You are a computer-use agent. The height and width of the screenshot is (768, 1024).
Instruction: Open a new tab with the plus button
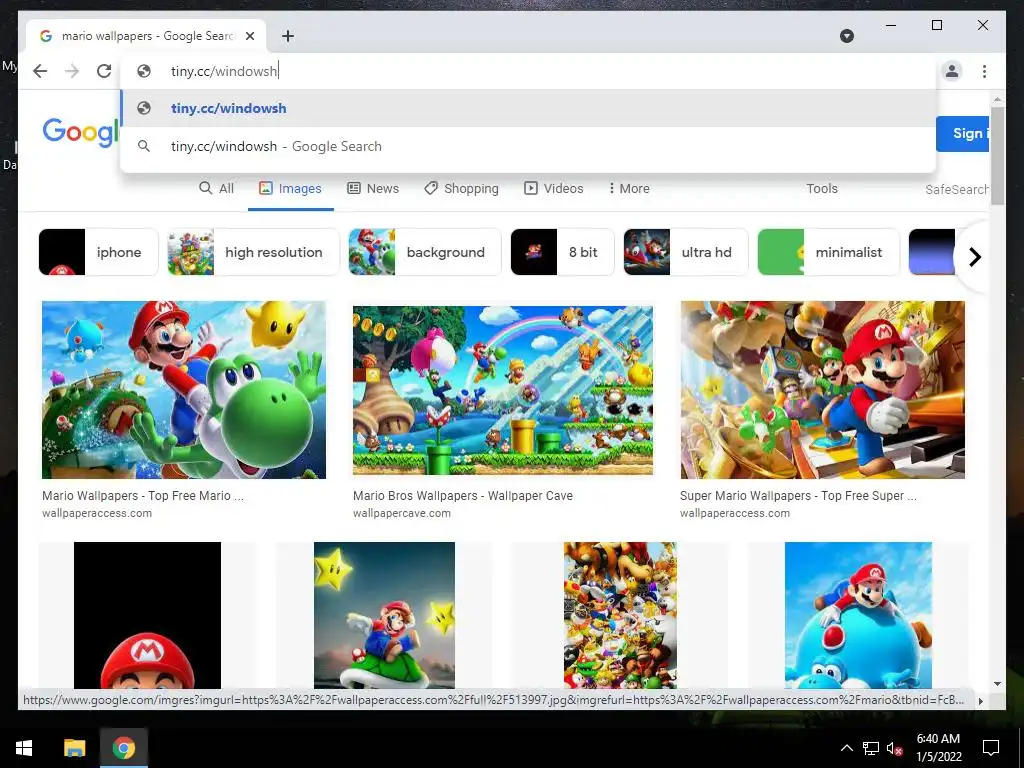pyautogui.click(x=288, y=36)
